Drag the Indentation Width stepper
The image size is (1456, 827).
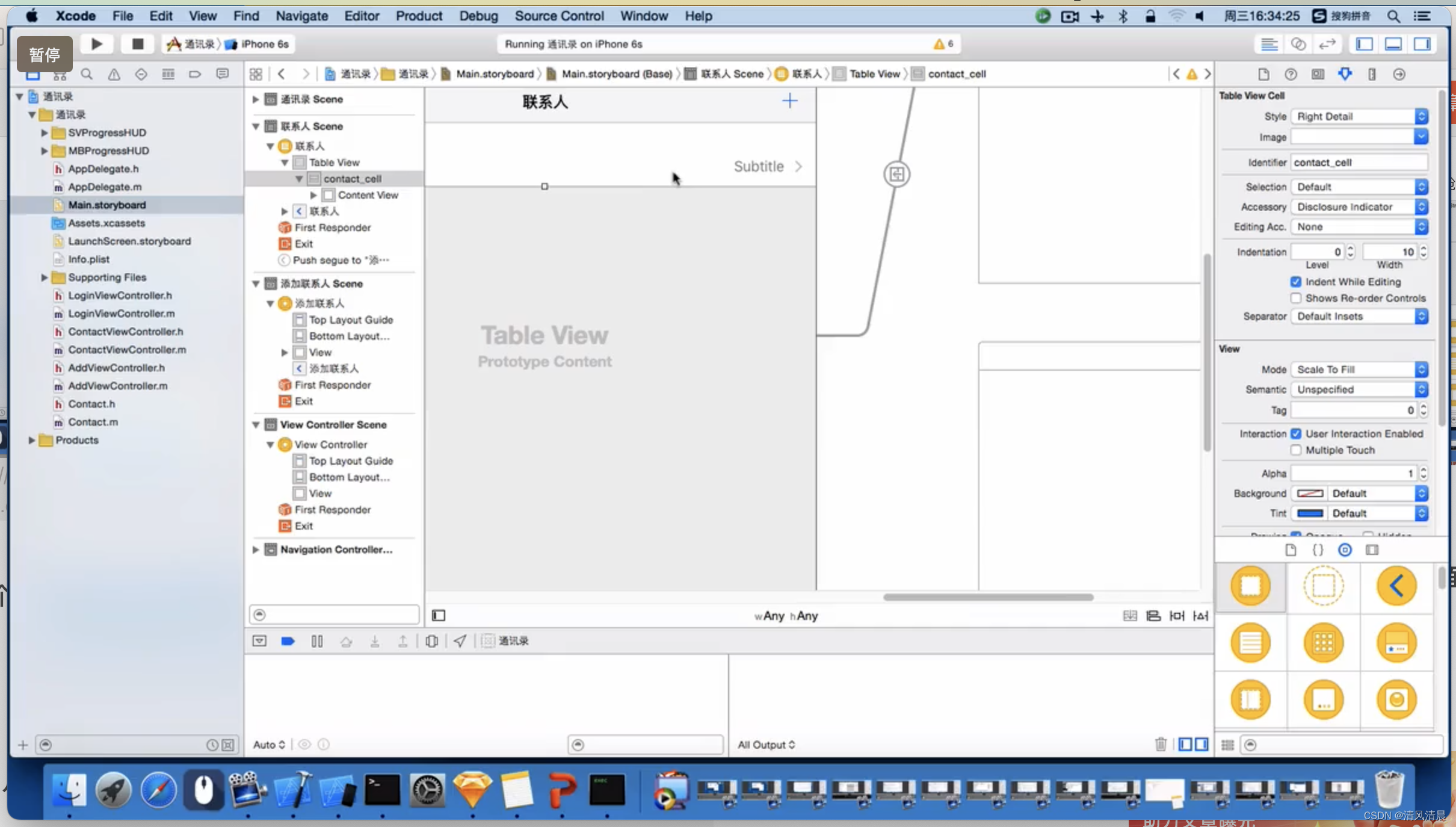(x=1424, y=251)
